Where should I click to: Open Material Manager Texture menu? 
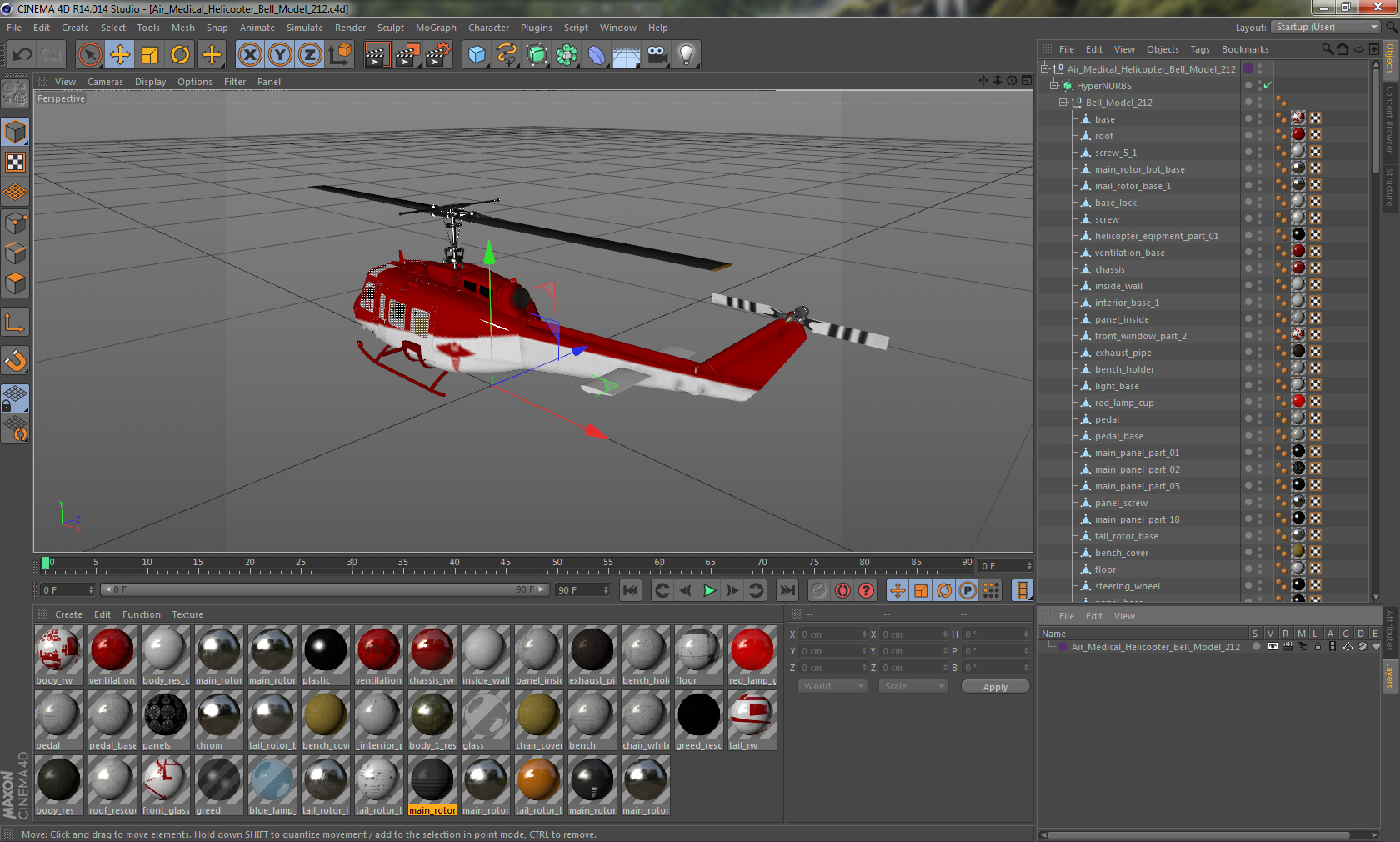tap(187, 614)
